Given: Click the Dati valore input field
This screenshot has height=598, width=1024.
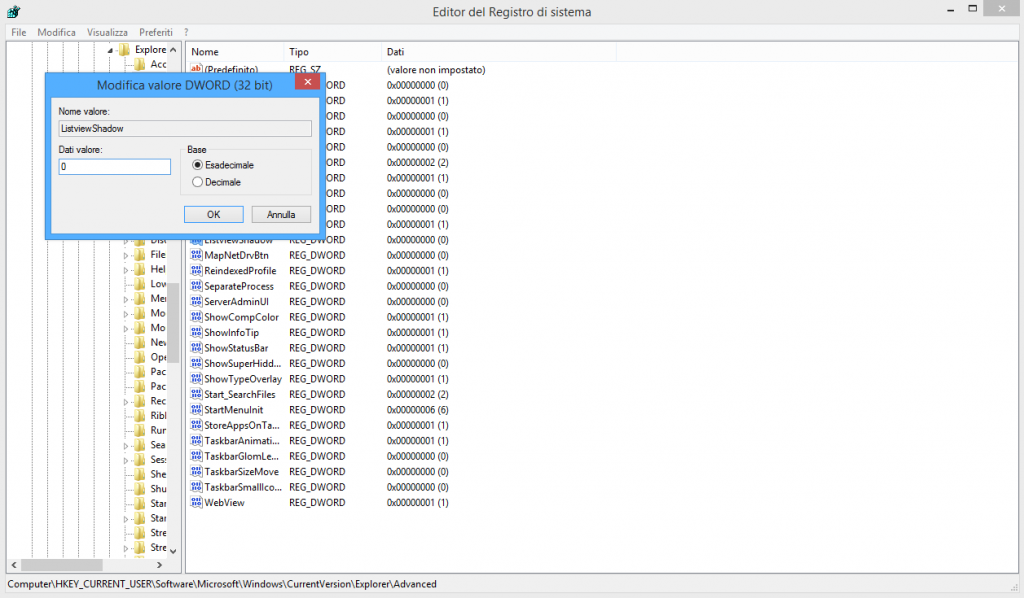Looking at the screenshot, I should pyautogui.click(x=114, y=167).
